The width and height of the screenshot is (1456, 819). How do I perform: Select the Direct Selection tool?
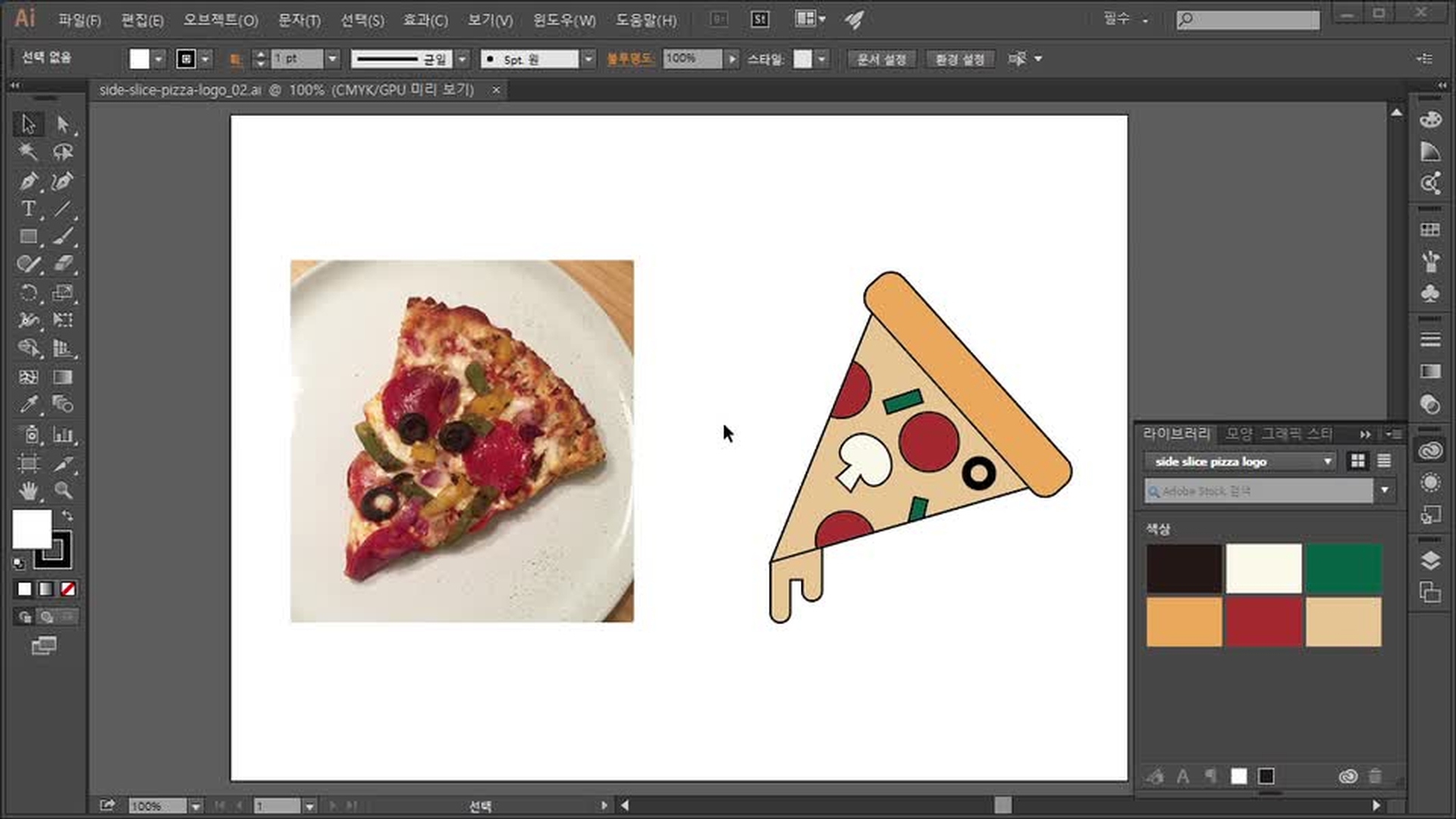click(63, 124)
